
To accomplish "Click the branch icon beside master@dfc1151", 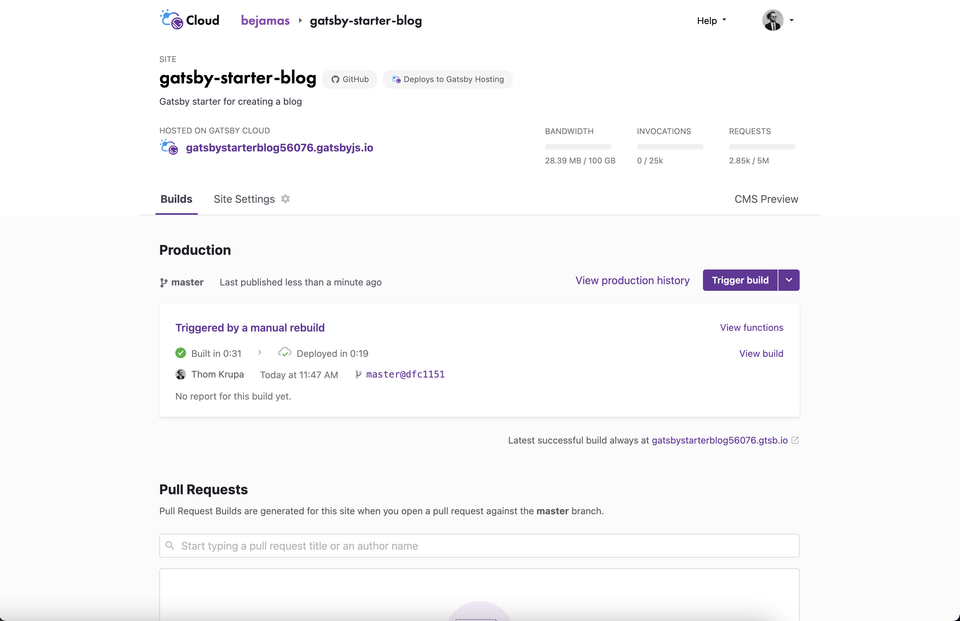I will (358, 374).
